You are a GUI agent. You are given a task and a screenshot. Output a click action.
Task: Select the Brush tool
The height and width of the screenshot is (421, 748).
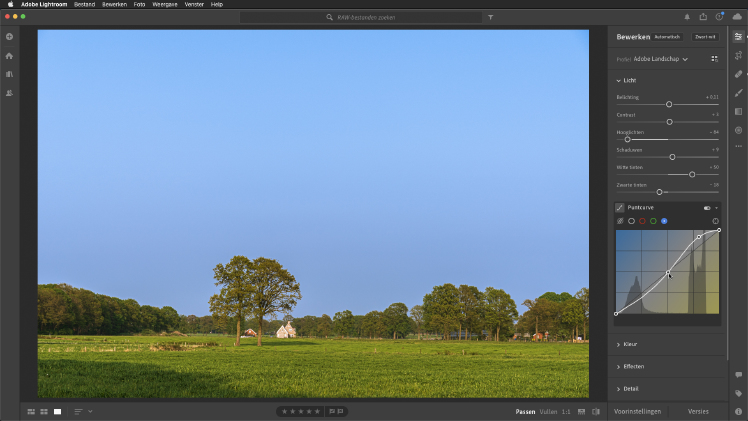coord(738,93)
